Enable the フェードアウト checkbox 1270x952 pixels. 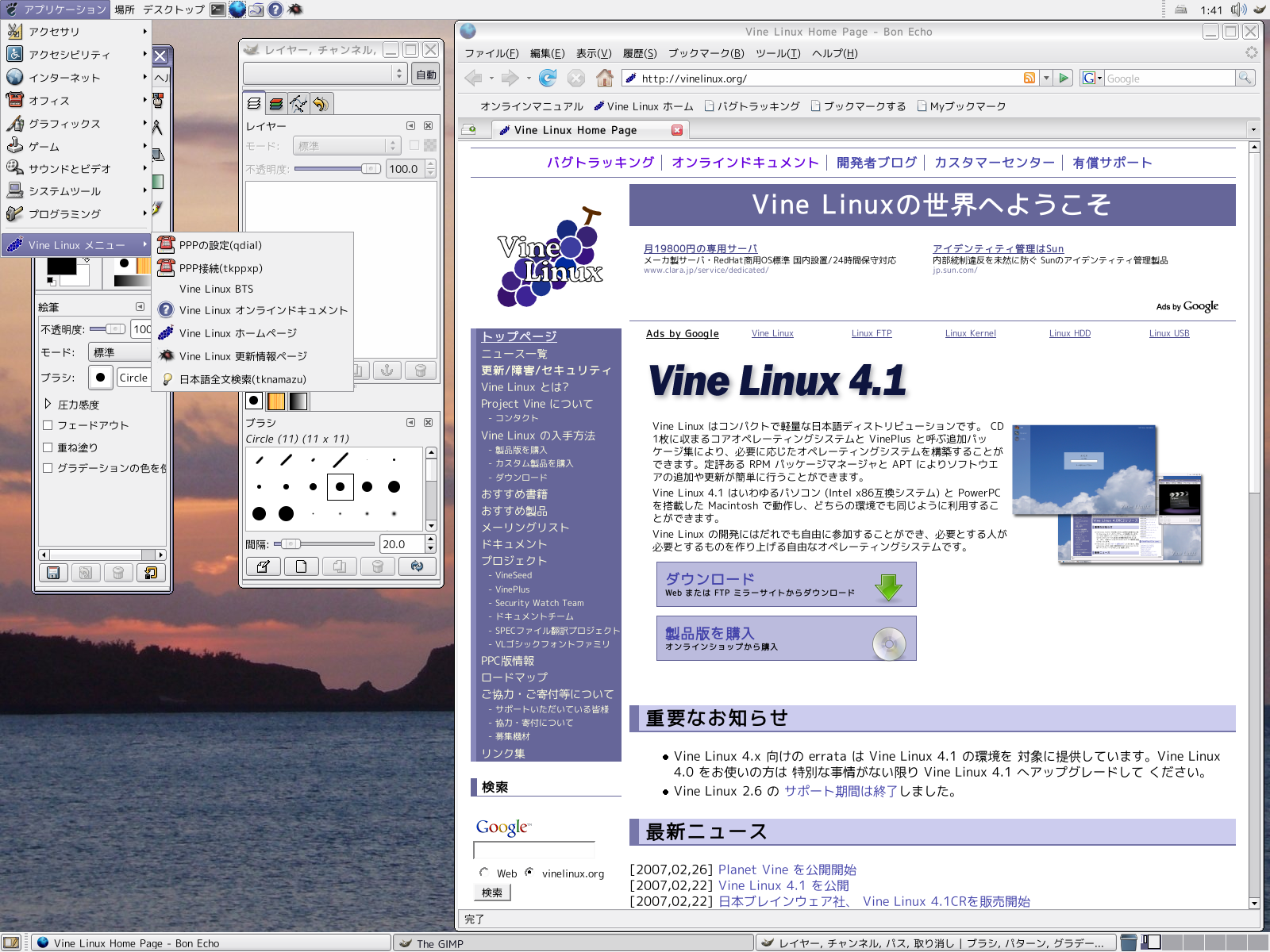tap(48, 425)
